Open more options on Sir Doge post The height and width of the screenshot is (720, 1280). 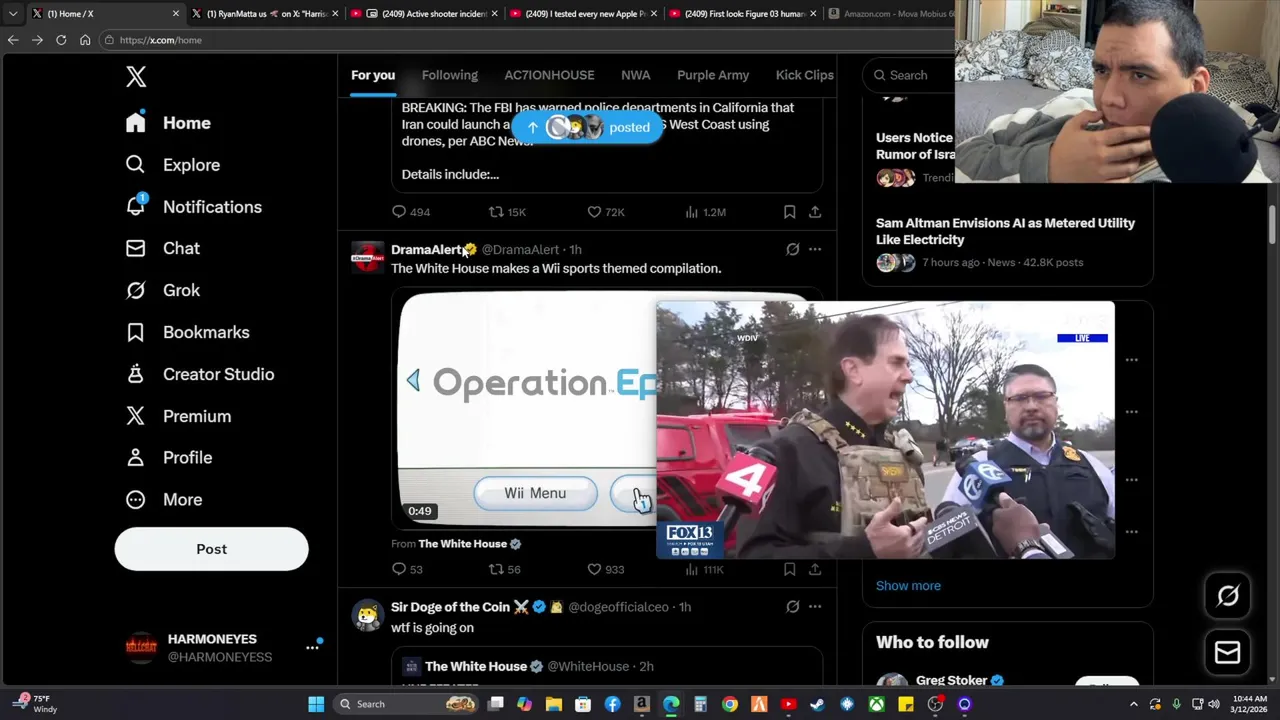(x=815, y=607)
